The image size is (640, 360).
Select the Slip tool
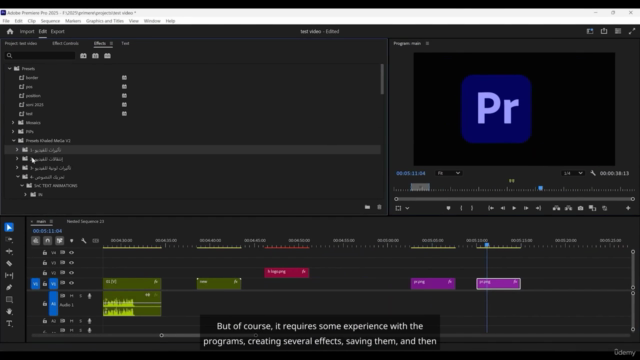(9, 276)
